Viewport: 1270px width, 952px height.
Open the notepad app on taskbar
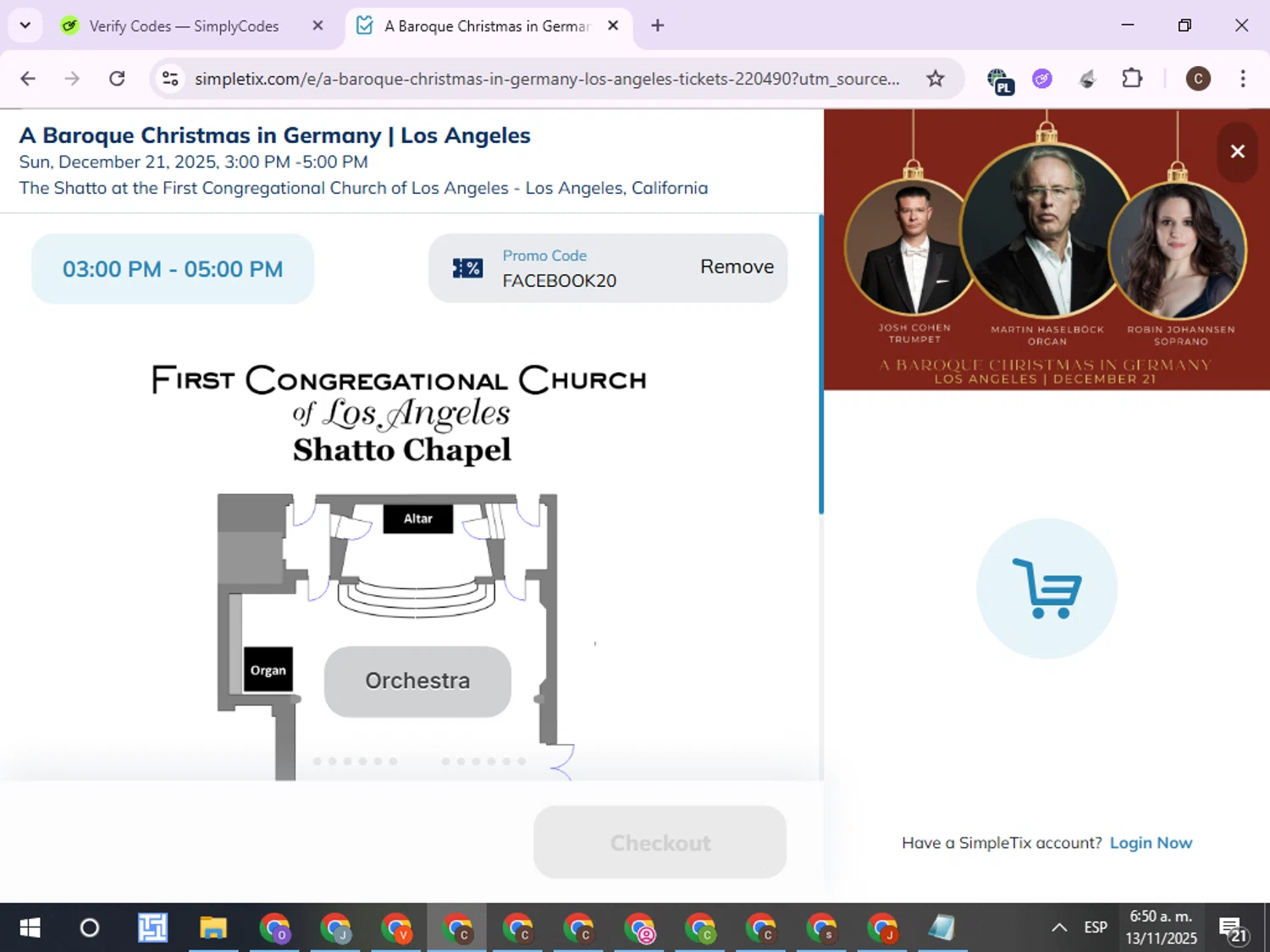click(x=941, y=927)
